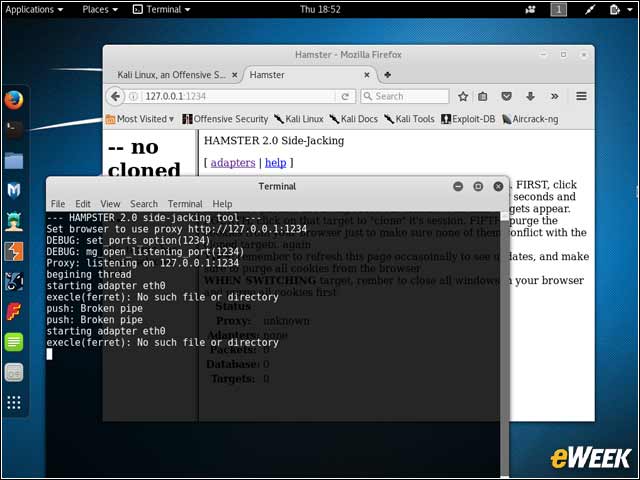Open the Places menu
This screenshot has height=480, width=640.
pos(100,9)
